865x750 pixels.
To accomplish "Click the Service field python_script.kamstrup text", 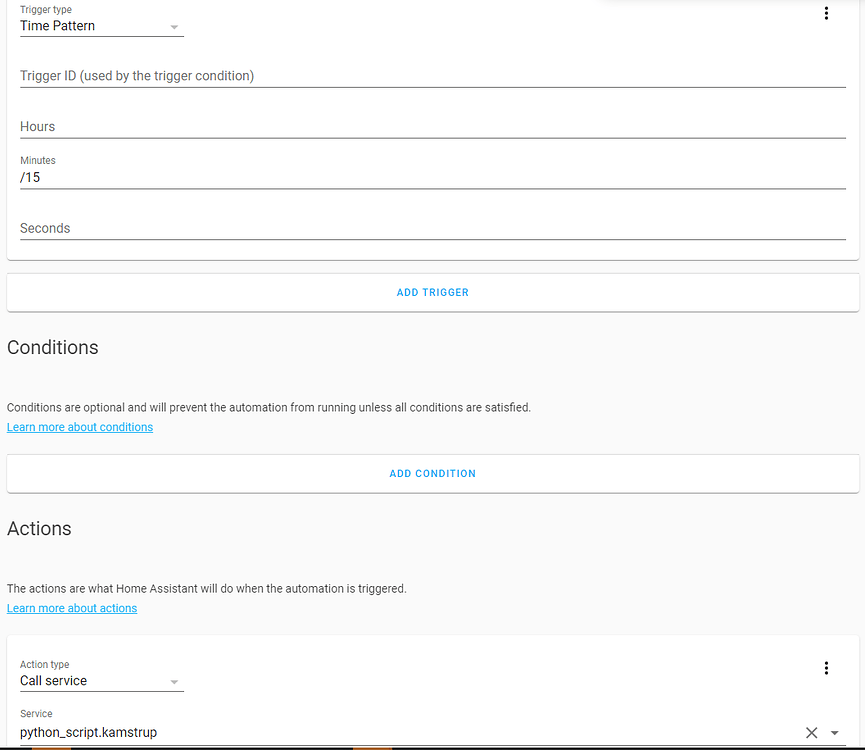I will coord(88,732).
